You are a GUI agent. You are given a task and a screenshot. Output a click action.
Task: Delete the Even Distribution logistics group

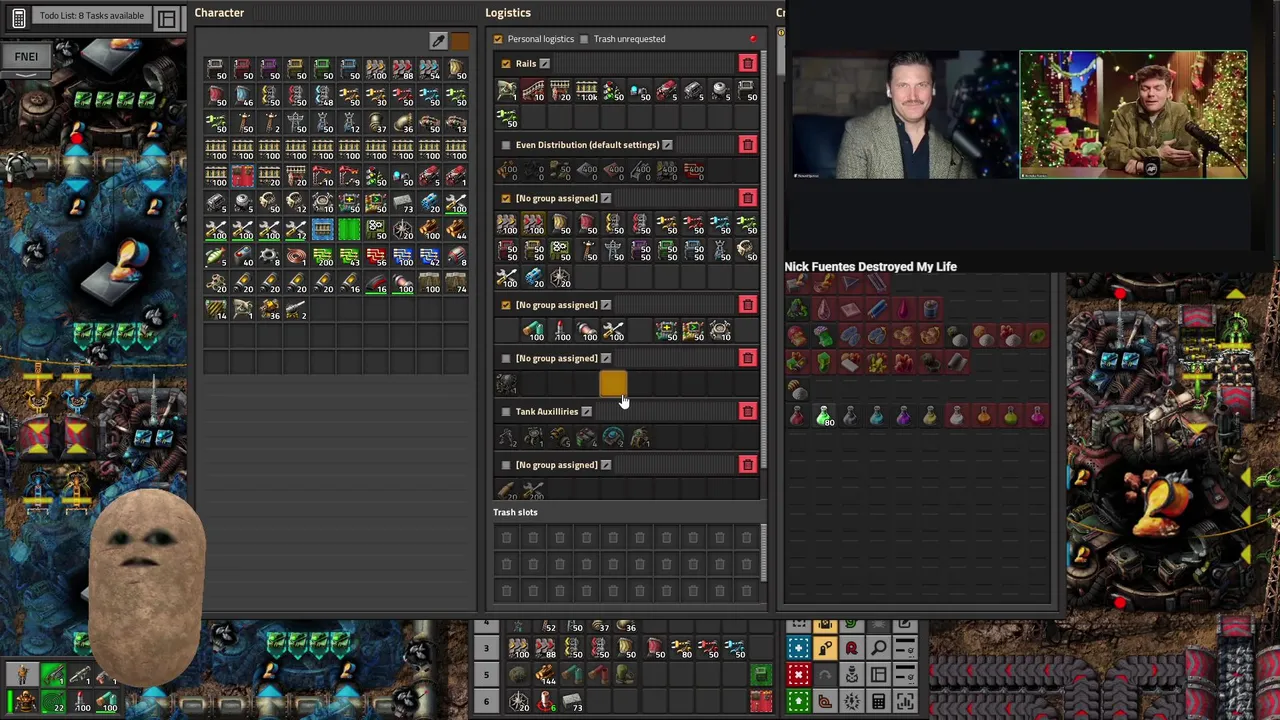point(747,145)
